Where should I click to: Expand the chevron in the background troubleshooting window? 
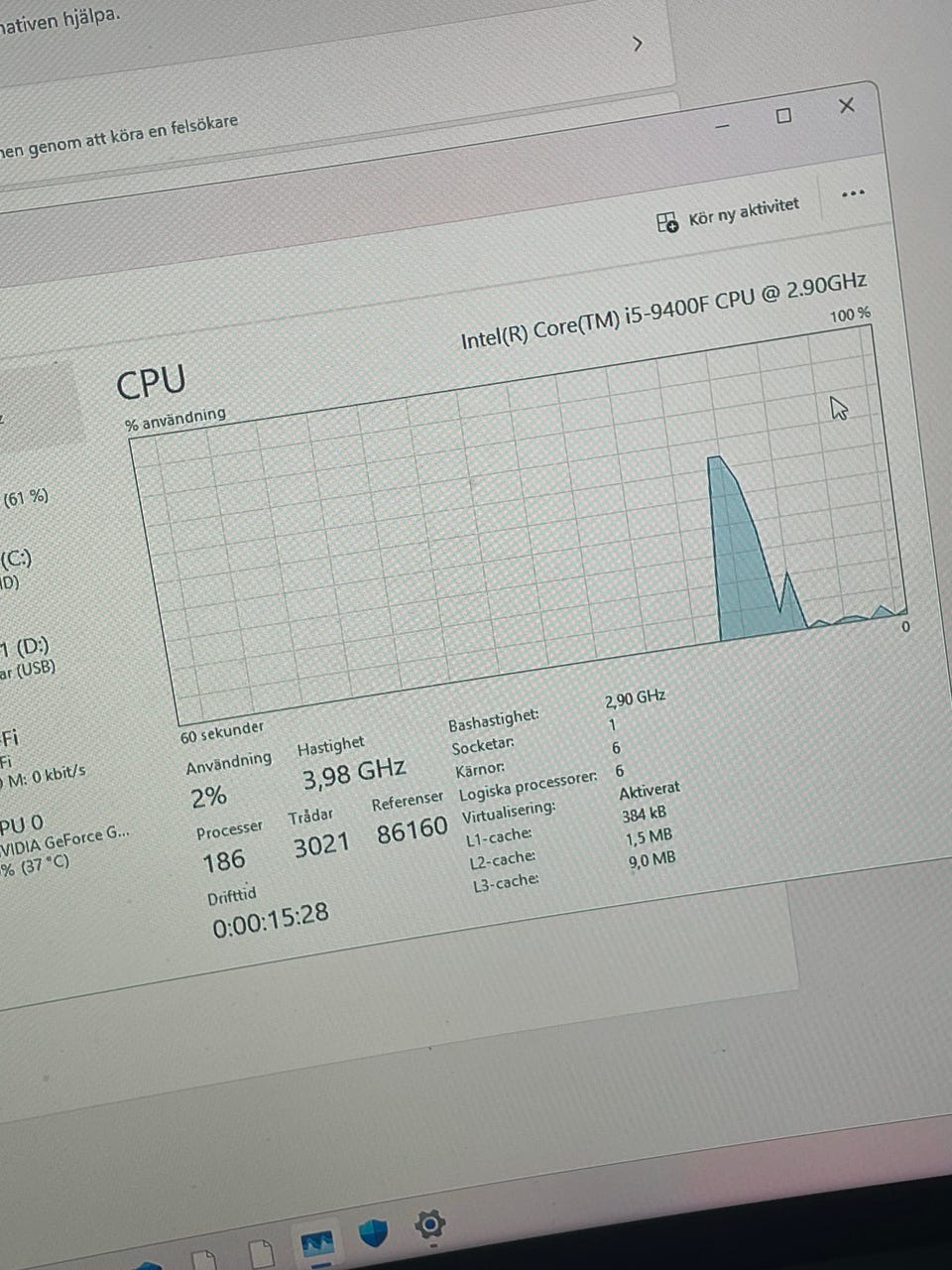(x=638, y=44)
